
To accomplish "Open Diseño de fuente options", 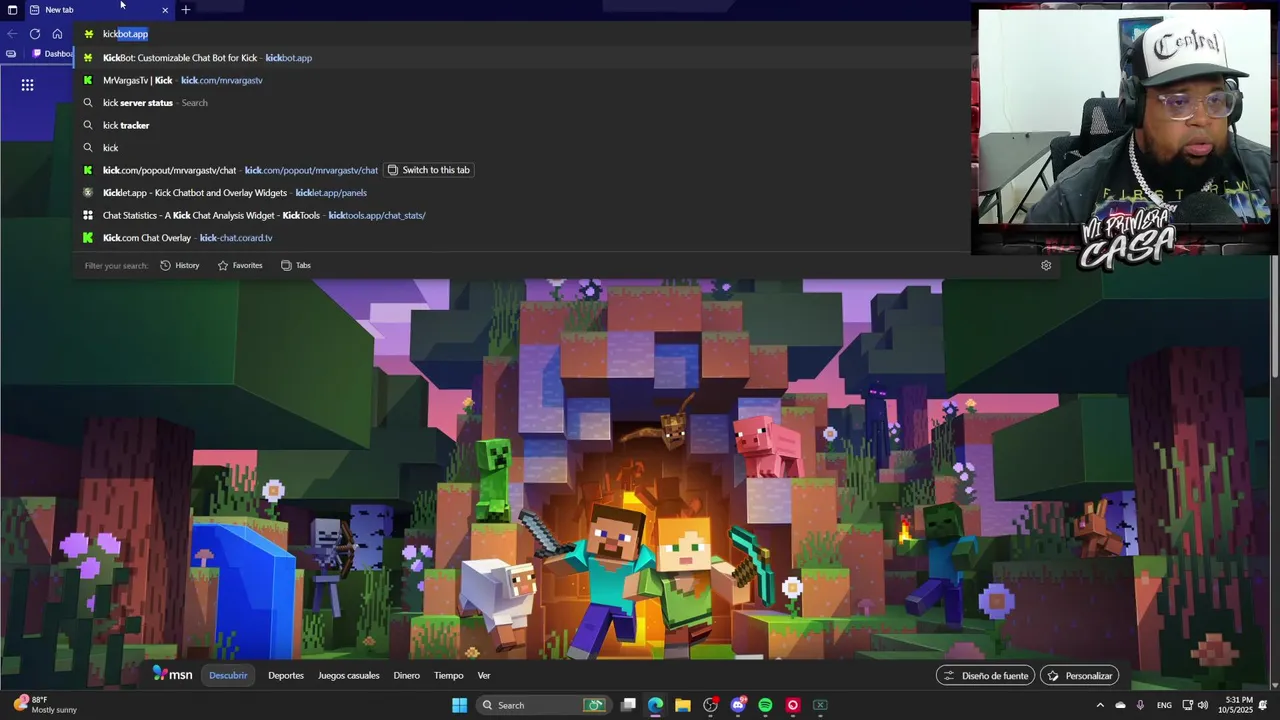I will pos(986,676).
